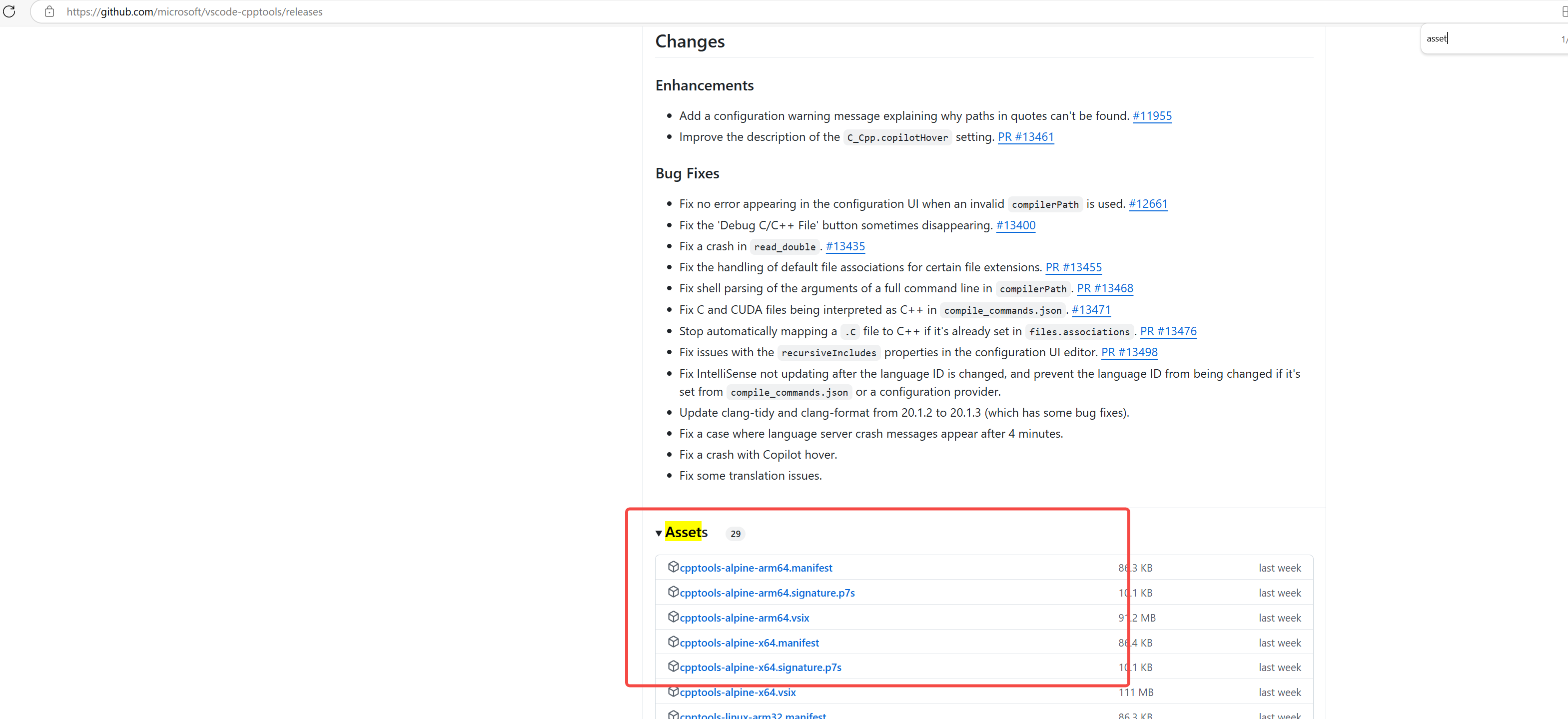This screenshot has height=719, width=1568.
Task: Click the lock icon in address bar
Action: pos(49,11)
